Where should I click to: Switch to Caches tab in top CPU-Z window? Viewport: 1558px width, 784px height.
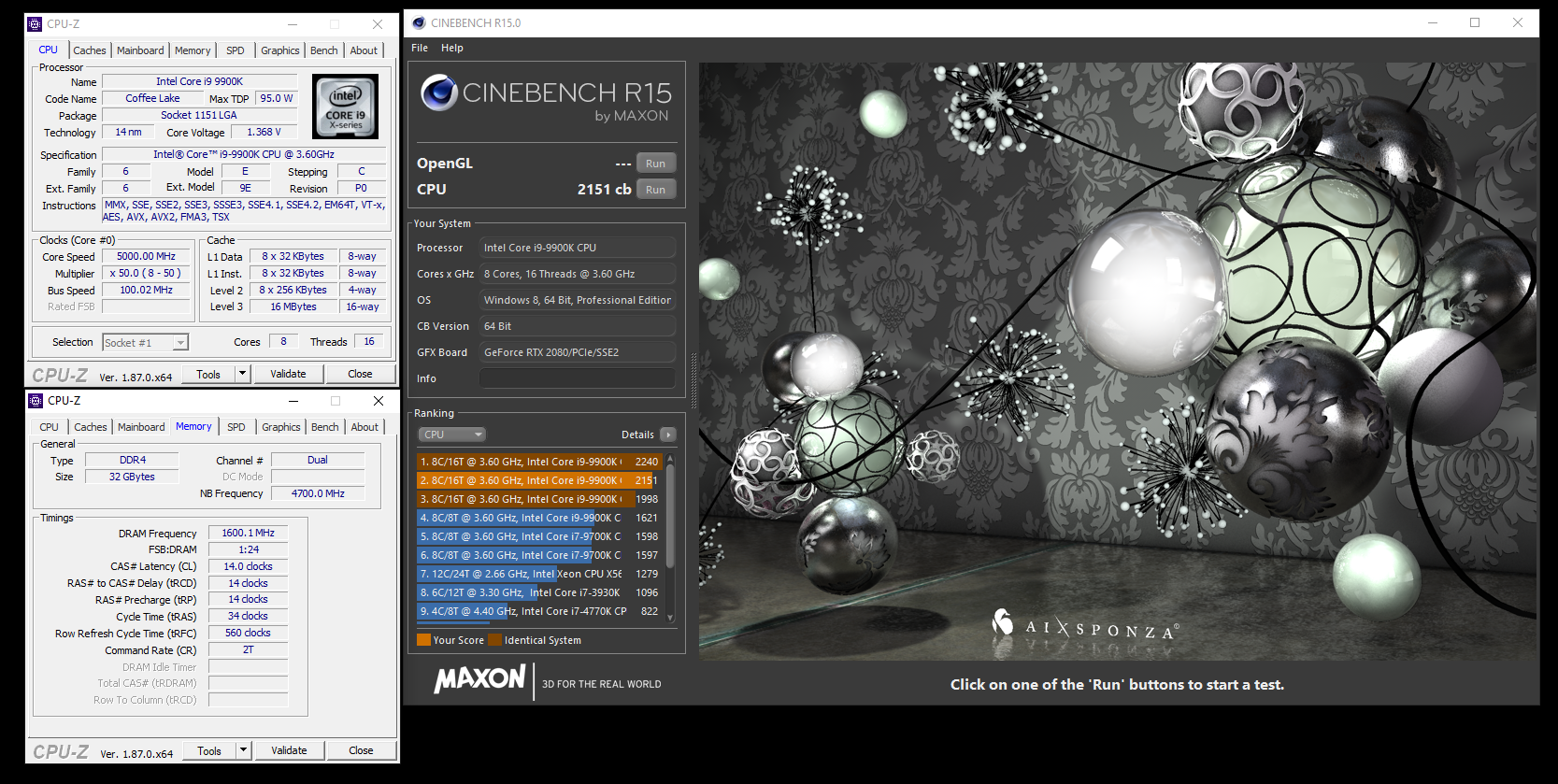pyautogui.click(x=90, y=50)
